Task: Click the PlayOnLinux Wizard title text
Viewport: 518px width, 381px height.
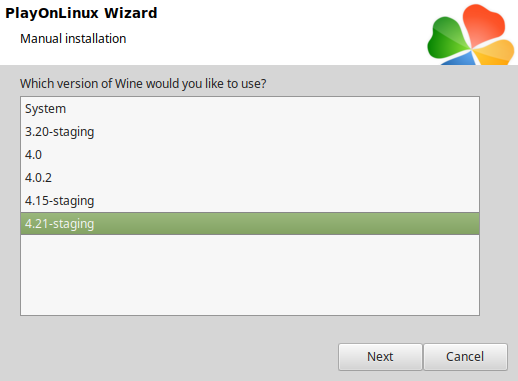Action: pos(81,13)
